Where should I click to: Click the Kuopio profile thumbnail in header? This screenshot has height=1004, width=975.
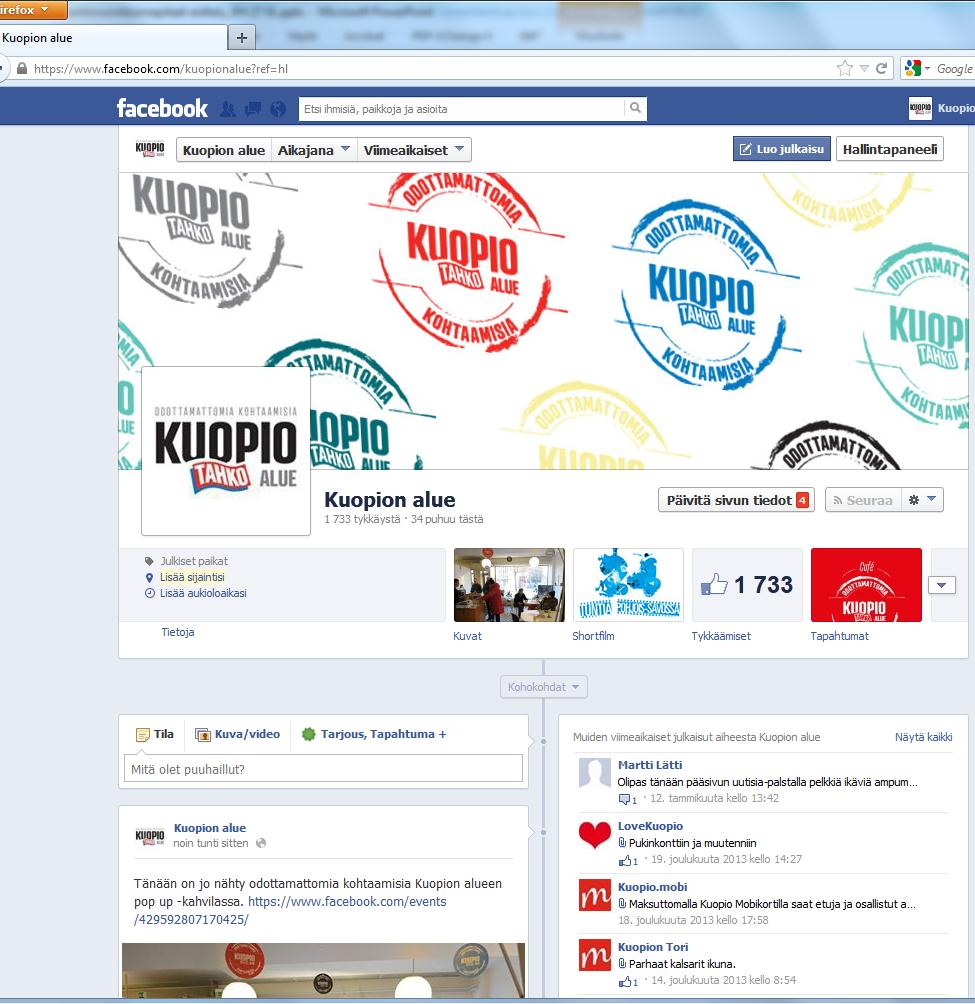pos(920,108)
